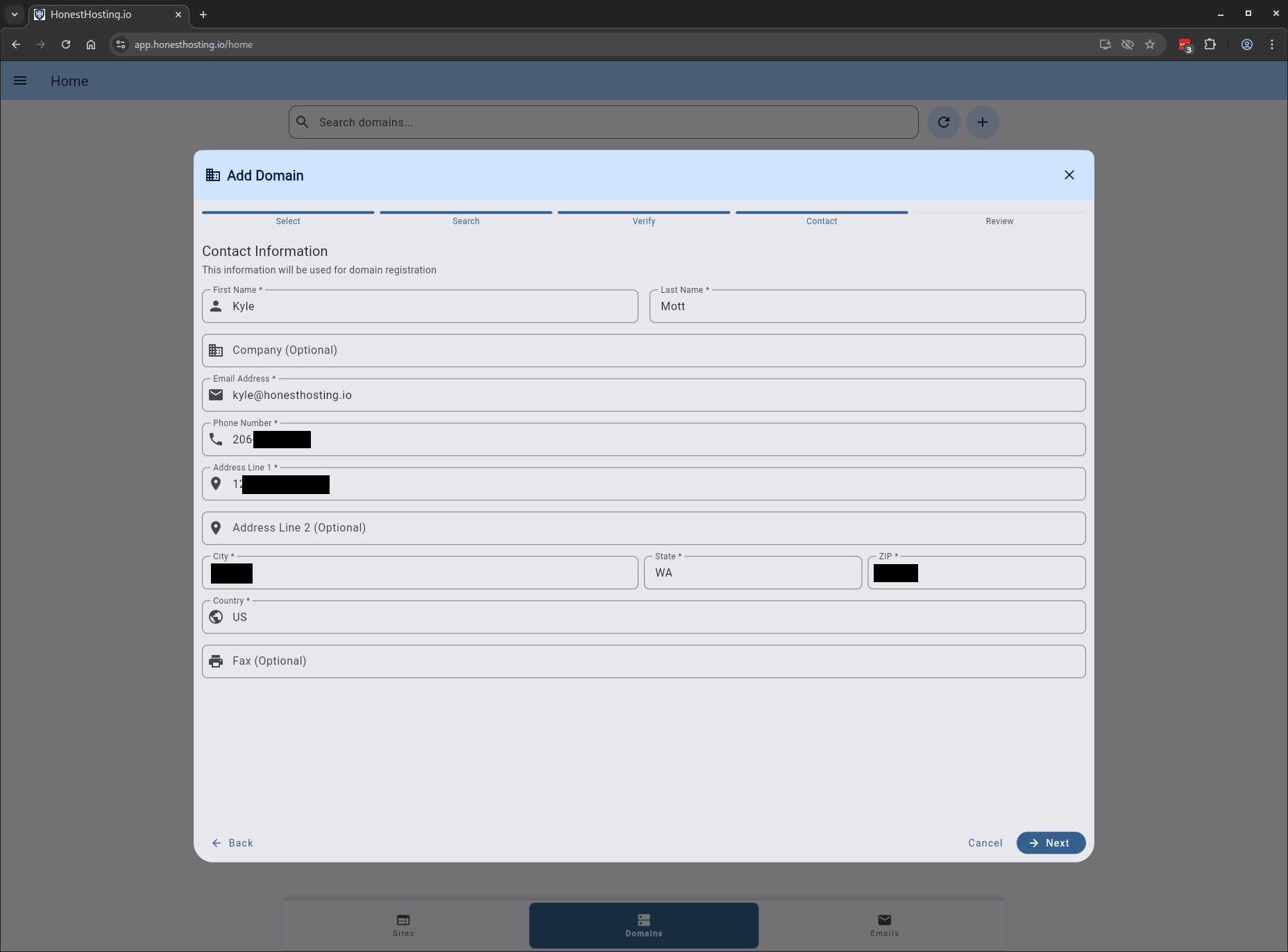Go Back to previous step
This screenshot has height=952, width=1288.
click(232, 842)
